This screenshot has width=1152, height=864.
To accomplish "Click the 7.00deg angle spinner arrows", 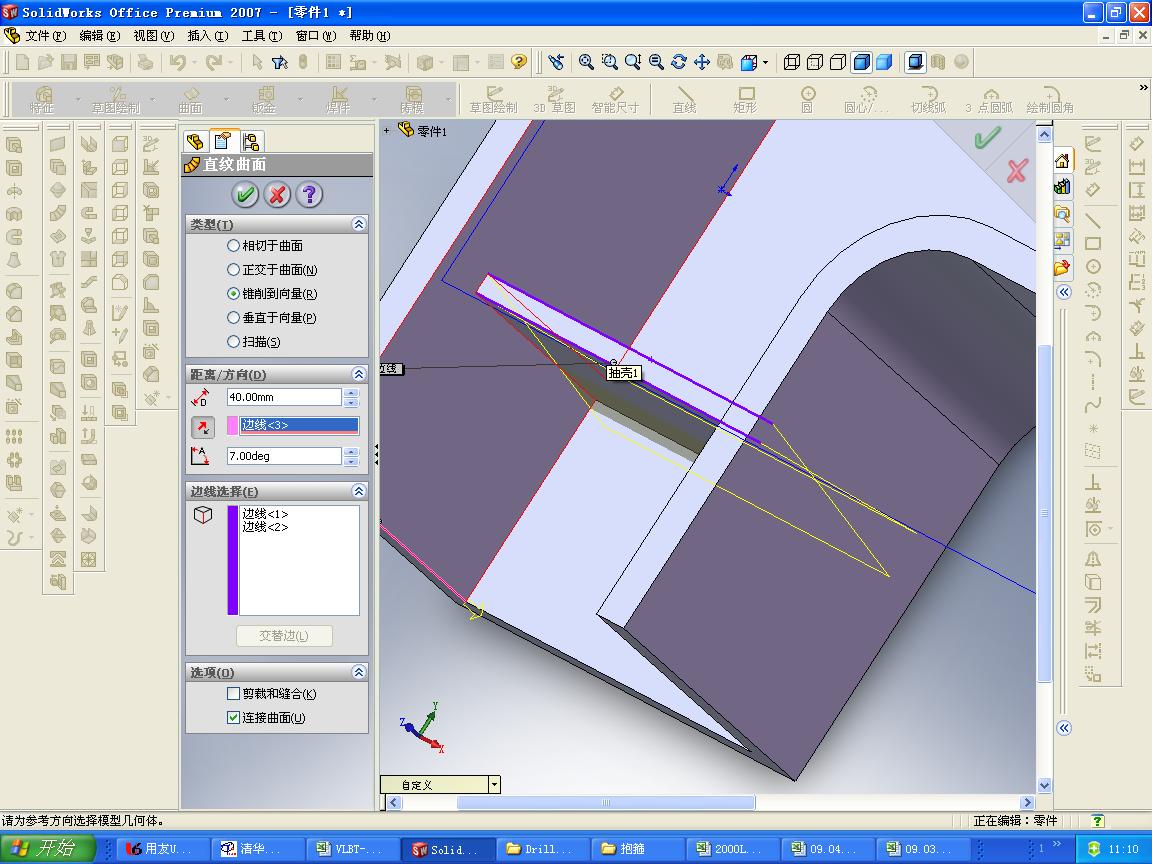I will 351,456.
